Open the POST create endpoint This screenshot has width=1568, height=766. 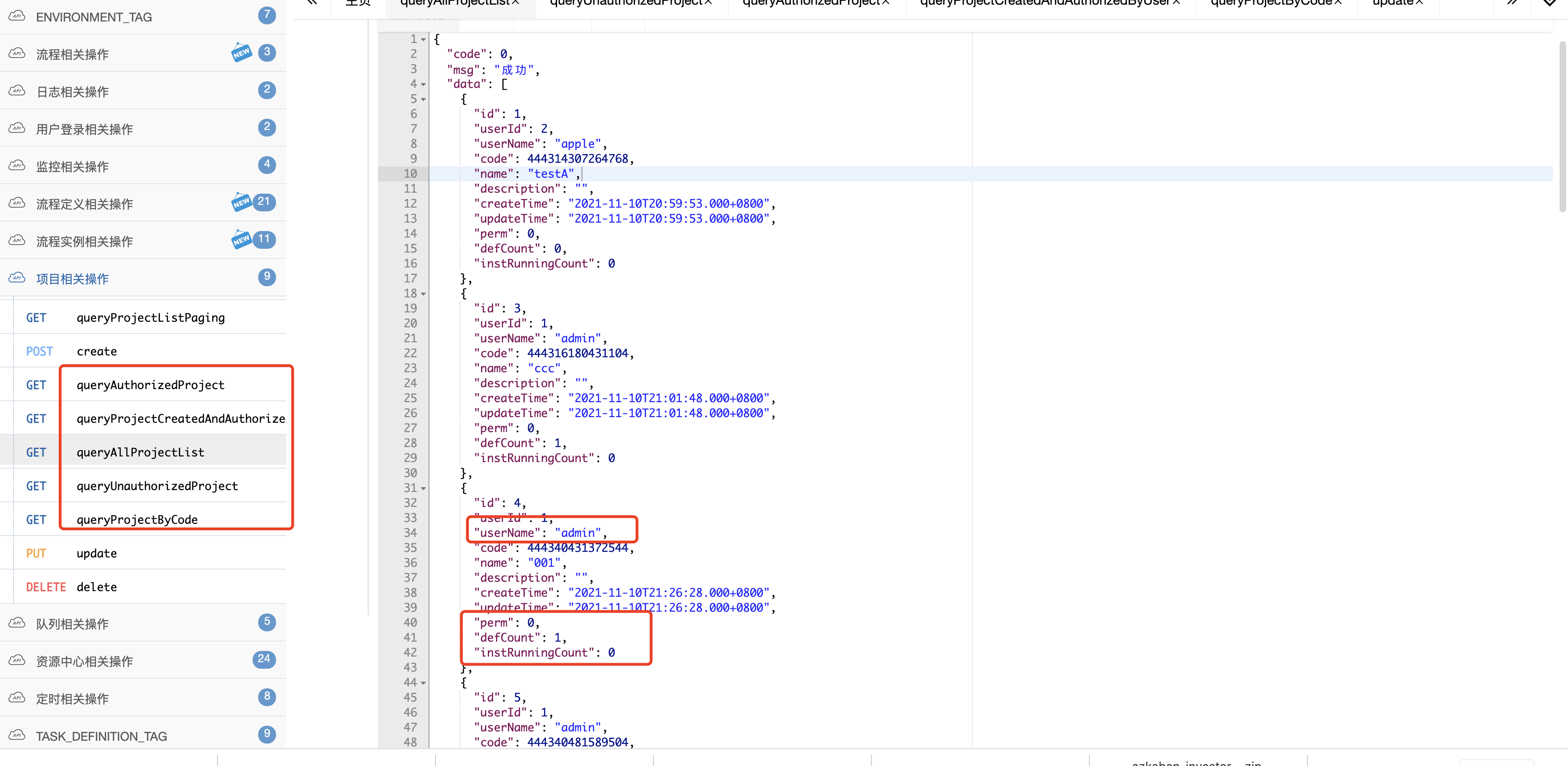coord(96,351)
